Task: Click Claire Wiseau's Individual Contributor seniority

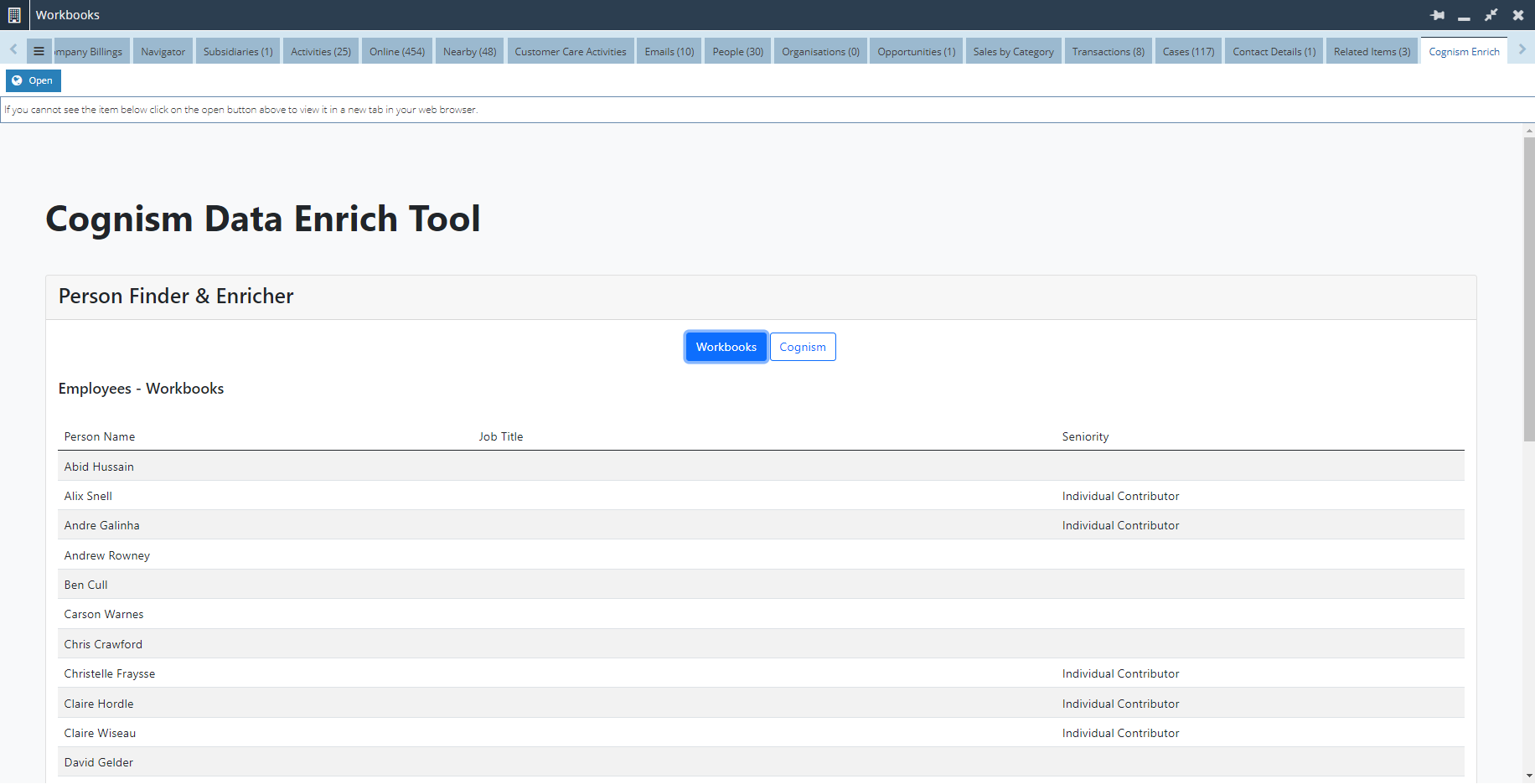Action: click(x=1120, y=733)
